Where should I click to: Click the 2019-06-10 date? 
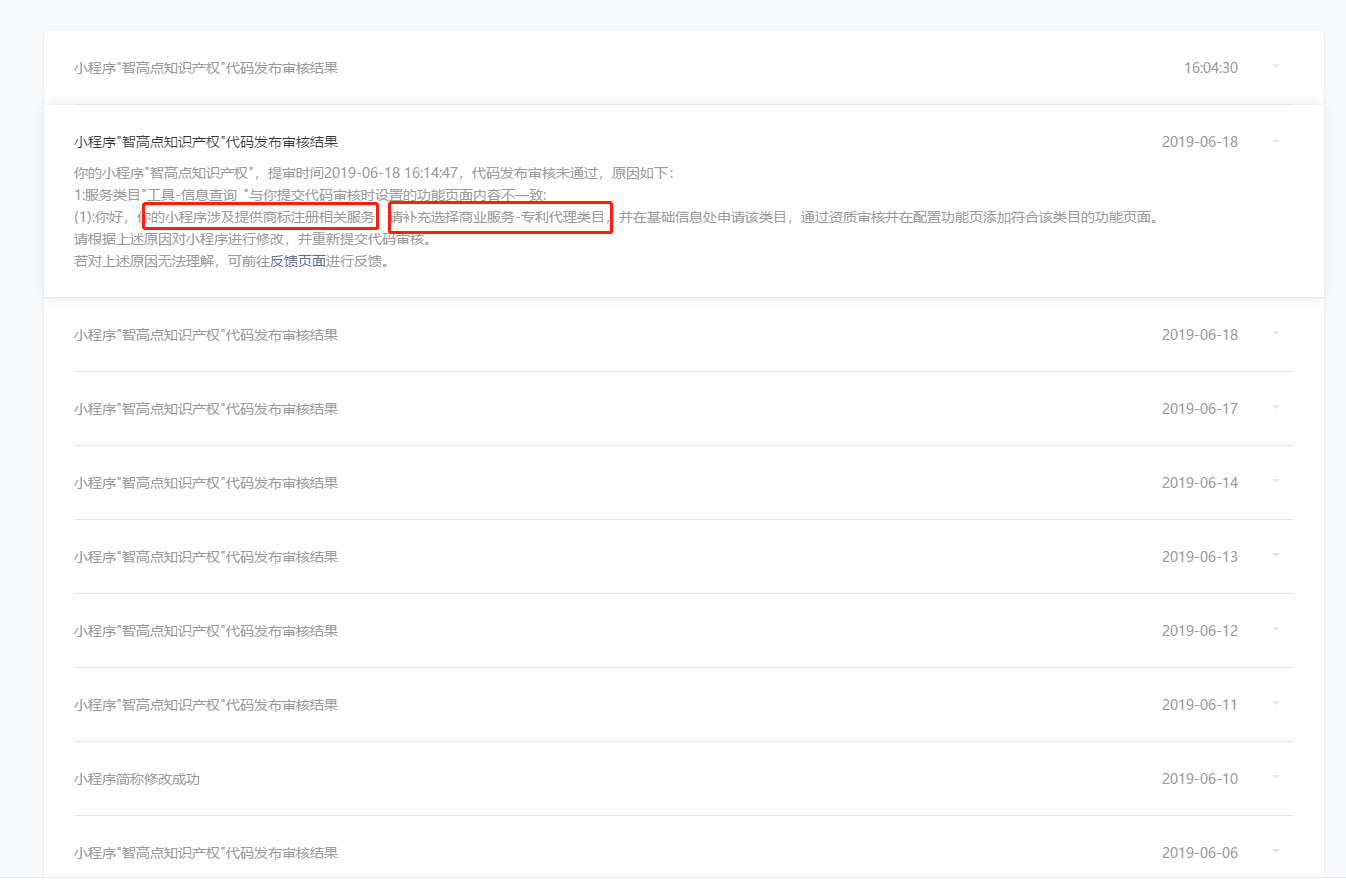1200,779
